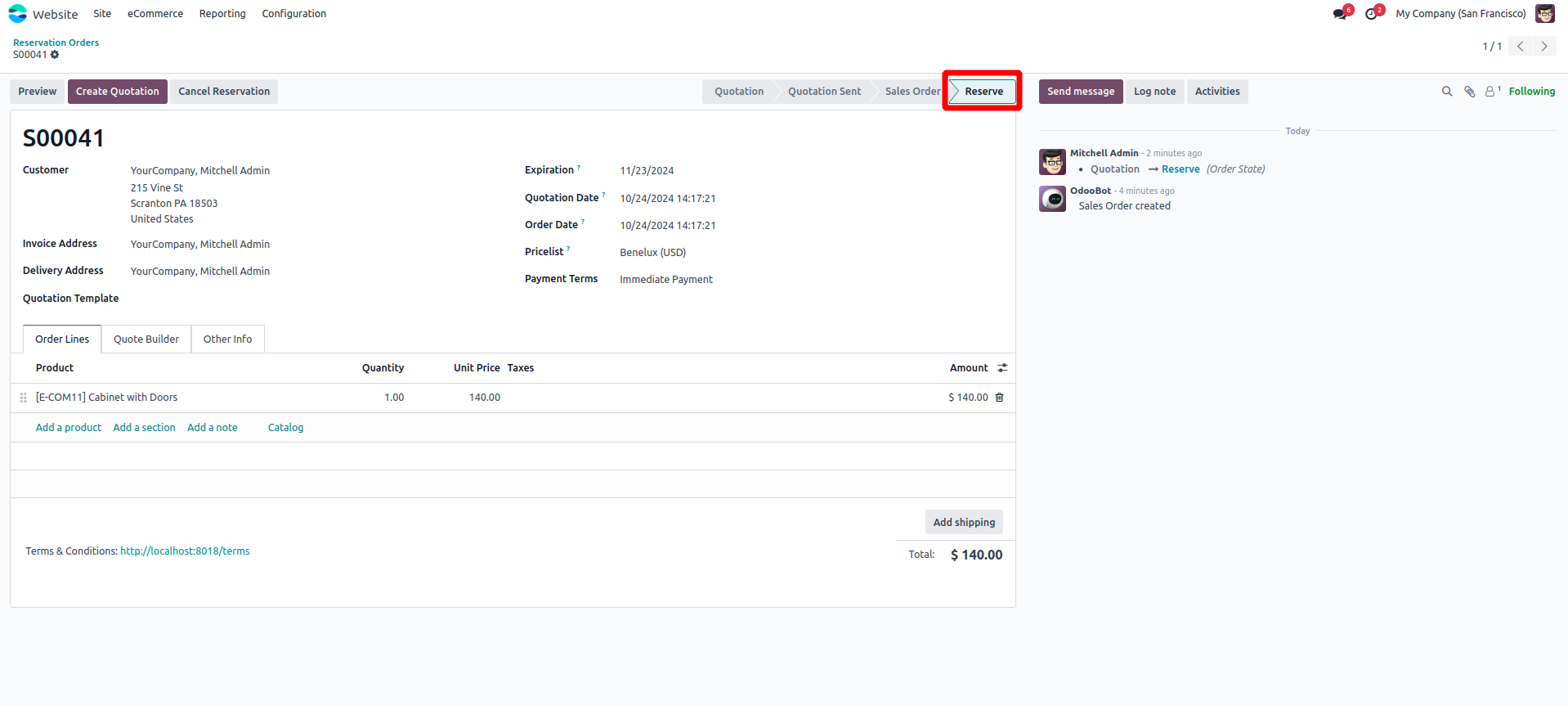Click Cancel Reservation button
Image resolution: width=1568 pixels, height=706 pixels.
(224, 92)
